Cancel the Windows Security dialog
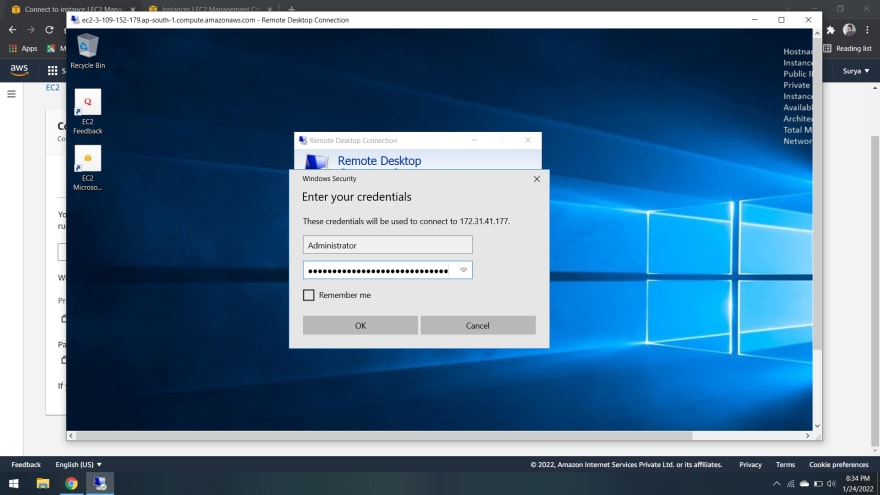 click(478, 326)
